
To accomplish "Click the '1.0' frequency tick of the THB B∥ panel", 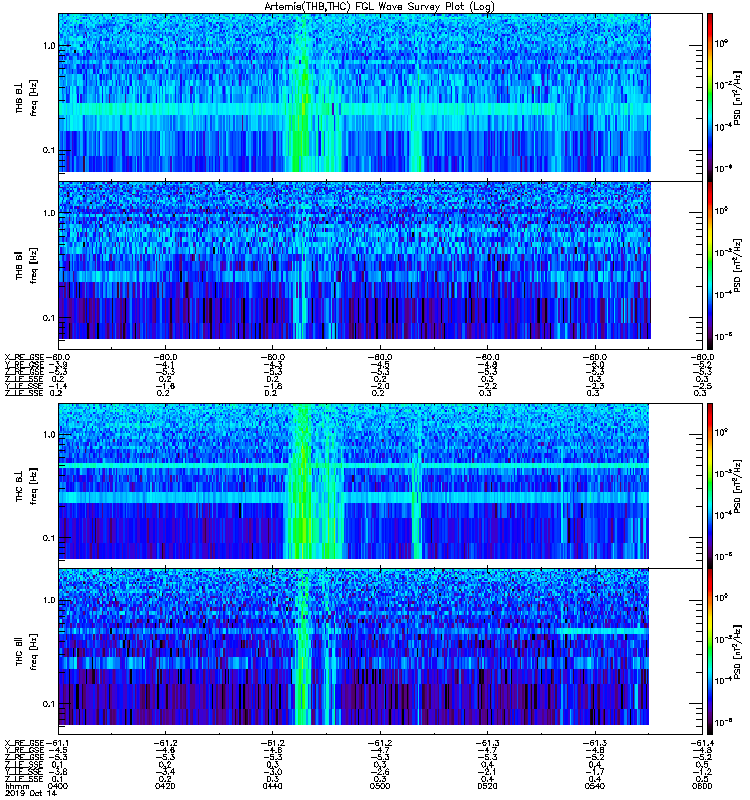I will coord(49,213).
